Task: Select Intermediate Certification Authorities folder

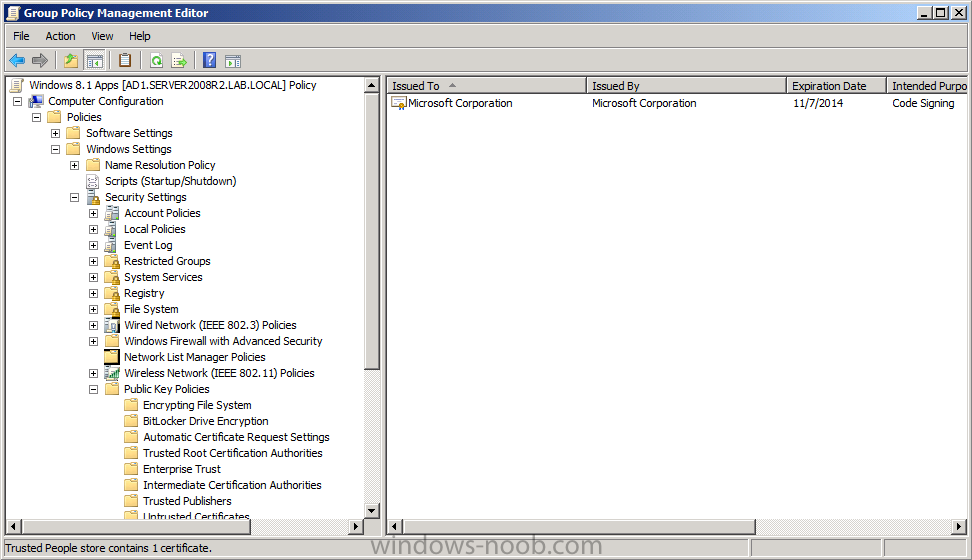Action: [x=232, y=485]
